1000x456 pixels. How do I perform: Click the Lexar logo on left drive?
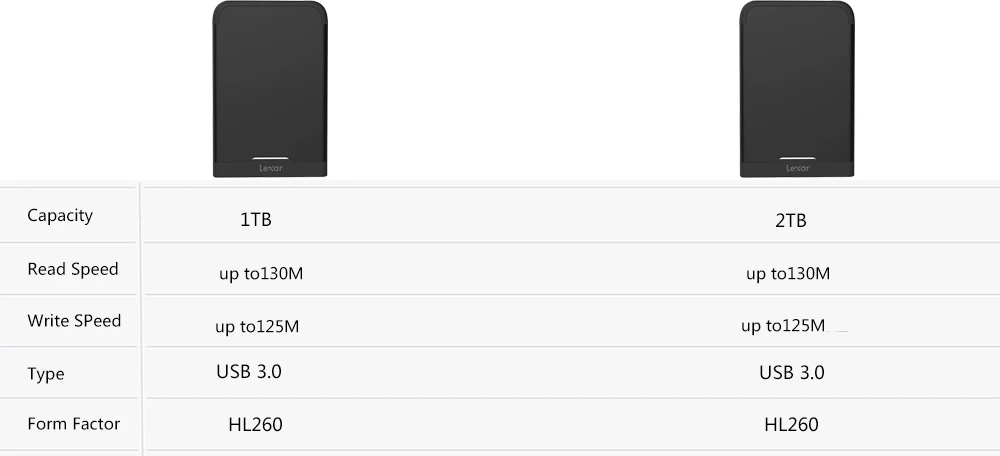(x=270, y=168)
